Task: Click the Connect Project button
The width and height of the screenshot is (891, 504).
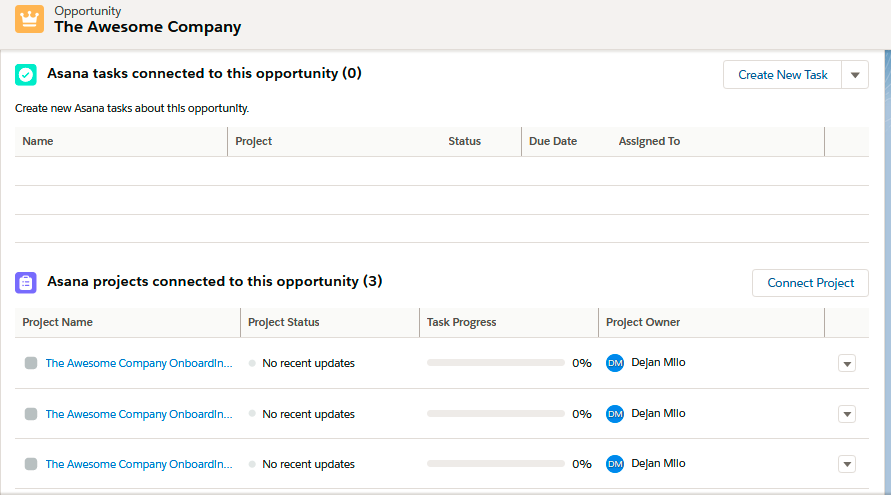Action: tap(810, 283)
